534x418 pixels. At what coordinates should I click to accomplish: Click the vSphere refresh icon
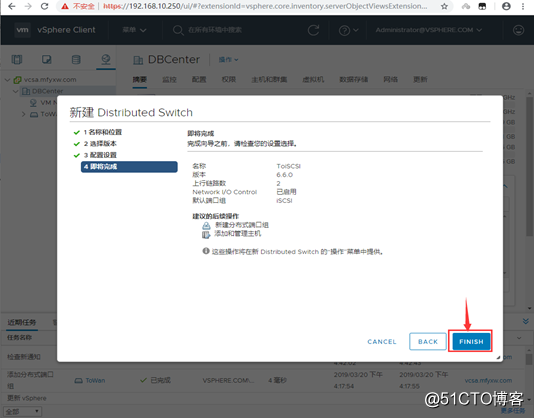pos(313,30)
